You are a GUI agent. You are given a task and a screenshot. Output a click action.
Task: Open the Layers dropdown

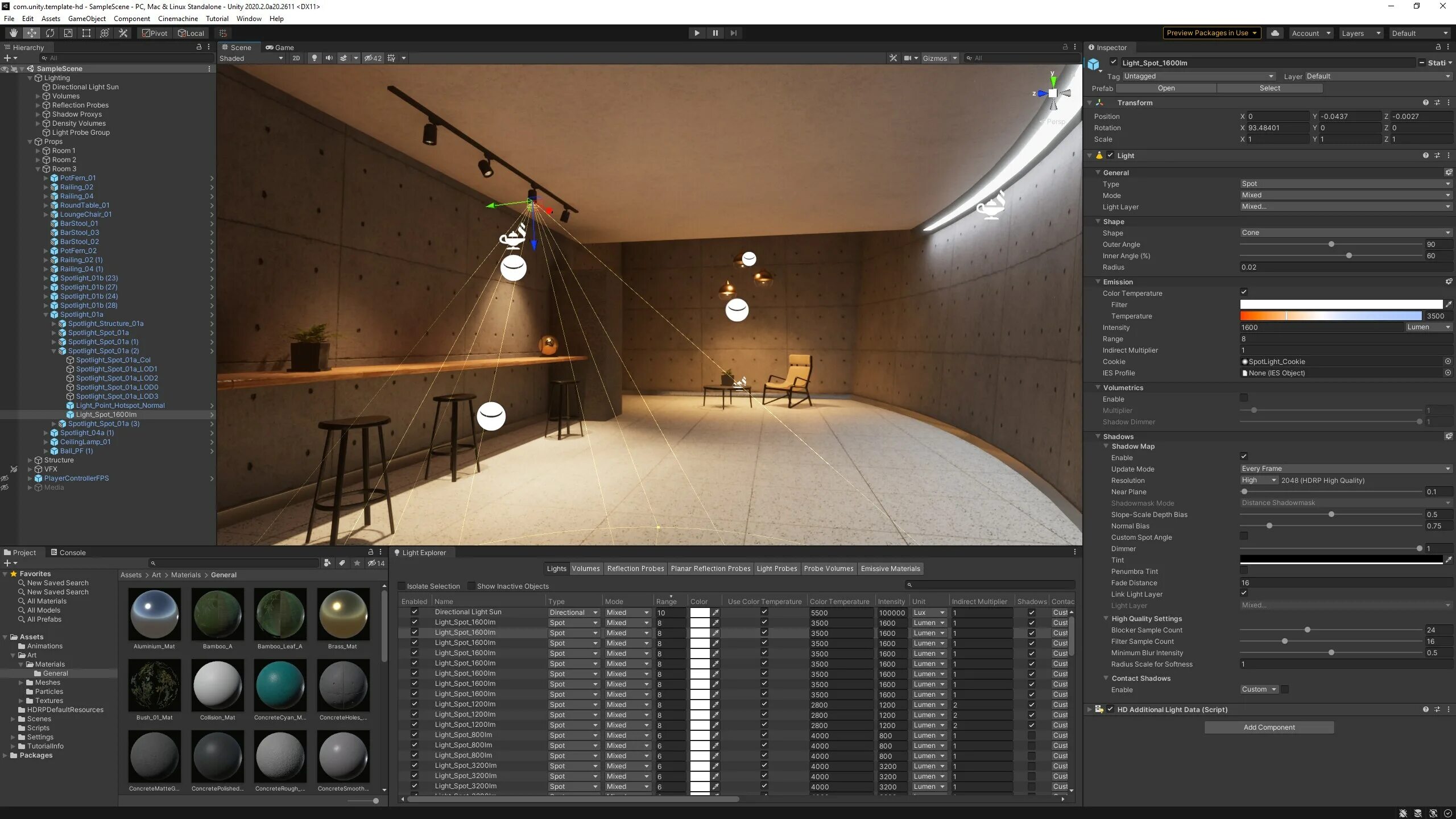pyautogui.click(x=1360, y=33)
